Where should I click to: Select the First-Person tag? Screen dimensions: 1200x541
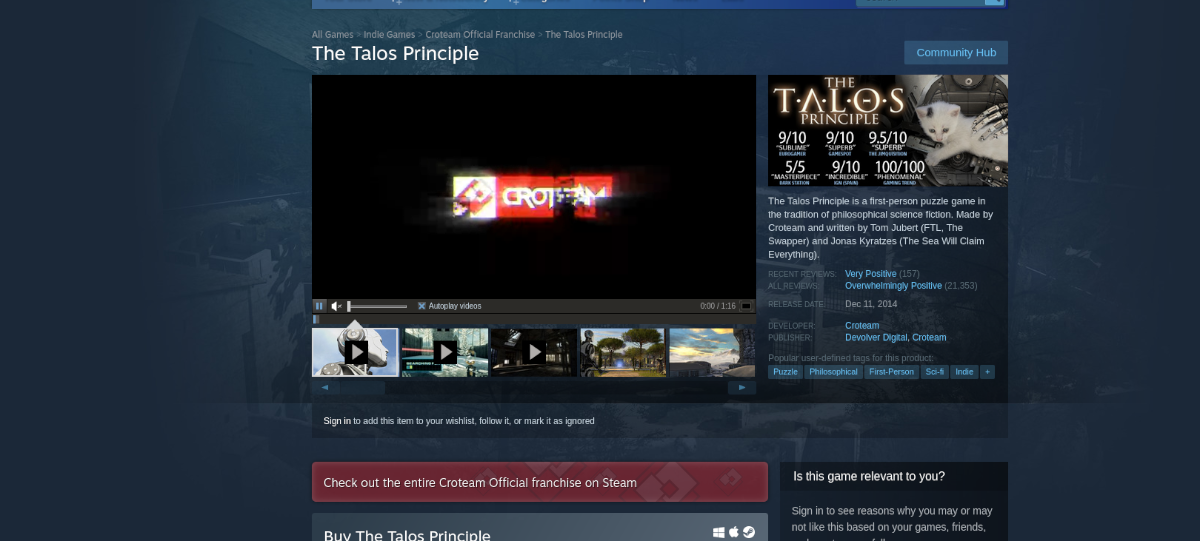(x=892, y=372)
